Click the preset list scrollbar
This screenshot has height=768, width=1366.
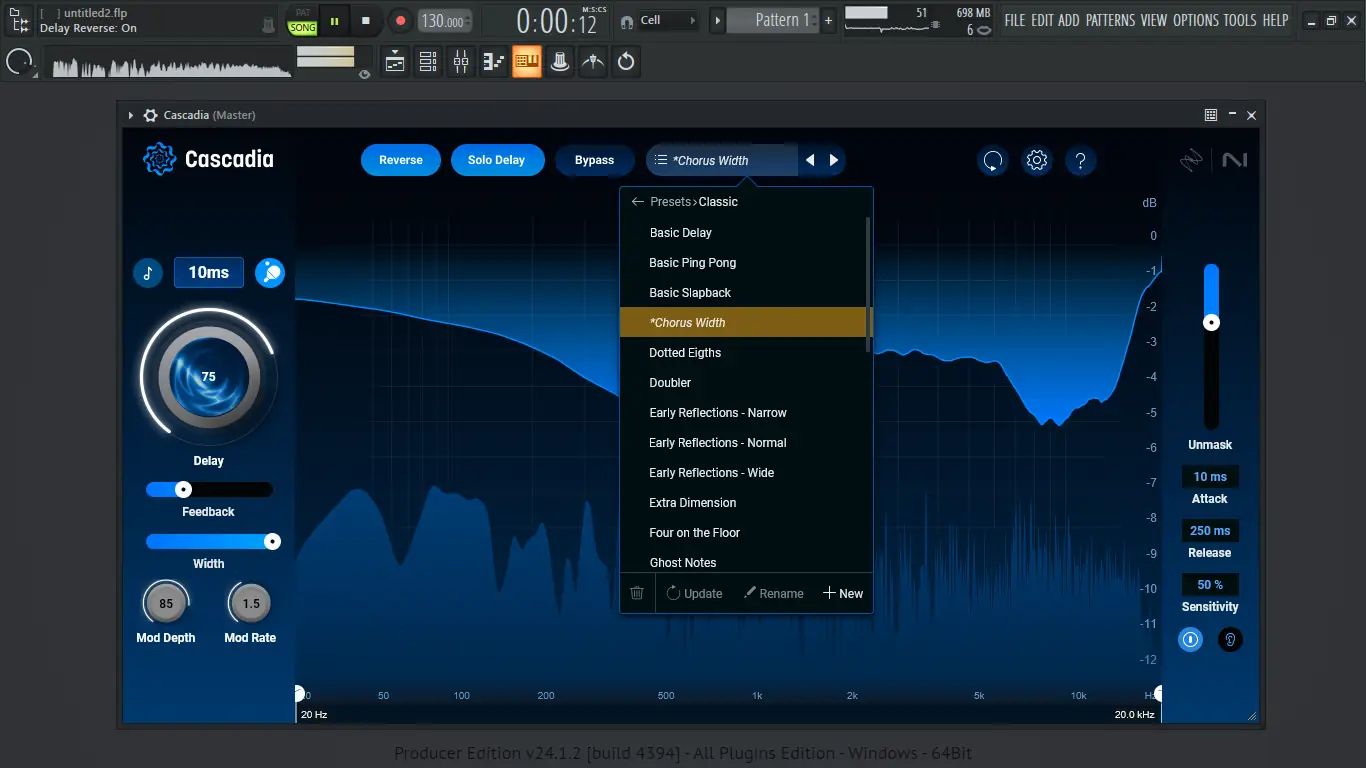point(868,284)
